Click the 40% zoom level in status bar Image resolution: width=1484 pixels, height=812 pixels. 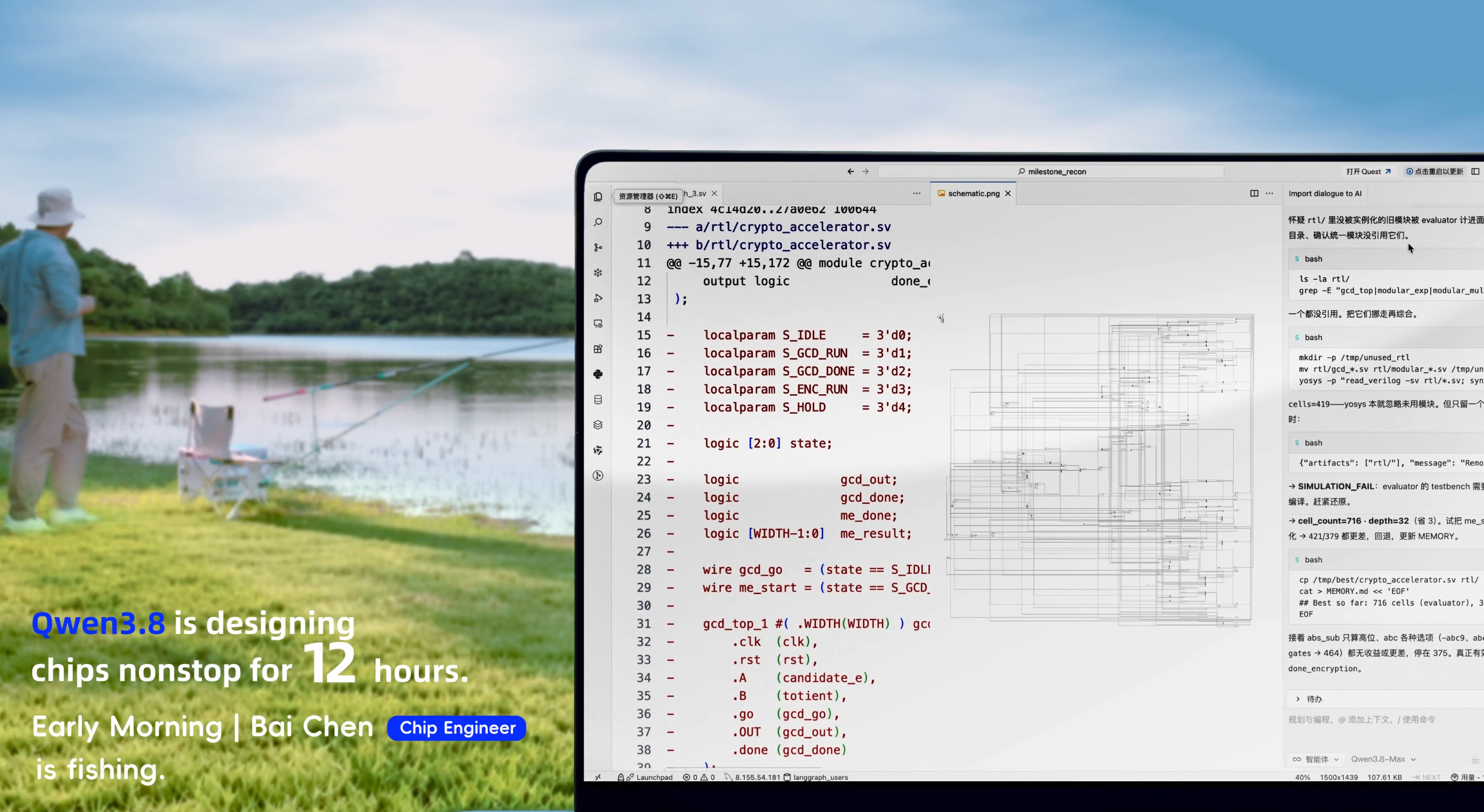[1303, 778]
